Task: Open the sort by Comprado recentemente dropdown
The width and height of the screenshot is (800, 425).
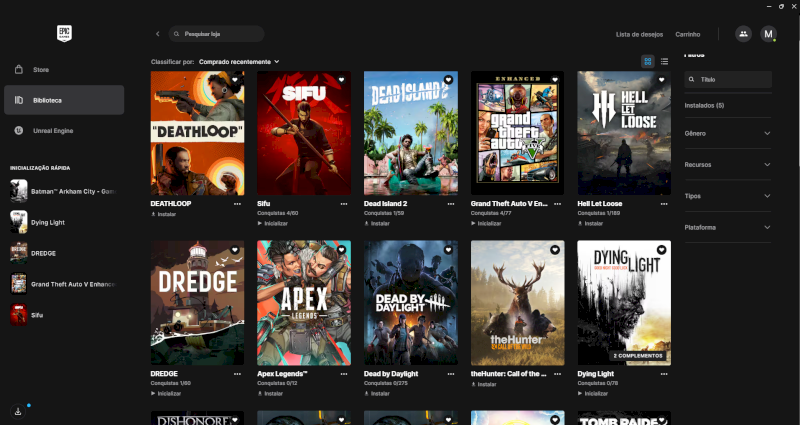Action: coord(239,61)
